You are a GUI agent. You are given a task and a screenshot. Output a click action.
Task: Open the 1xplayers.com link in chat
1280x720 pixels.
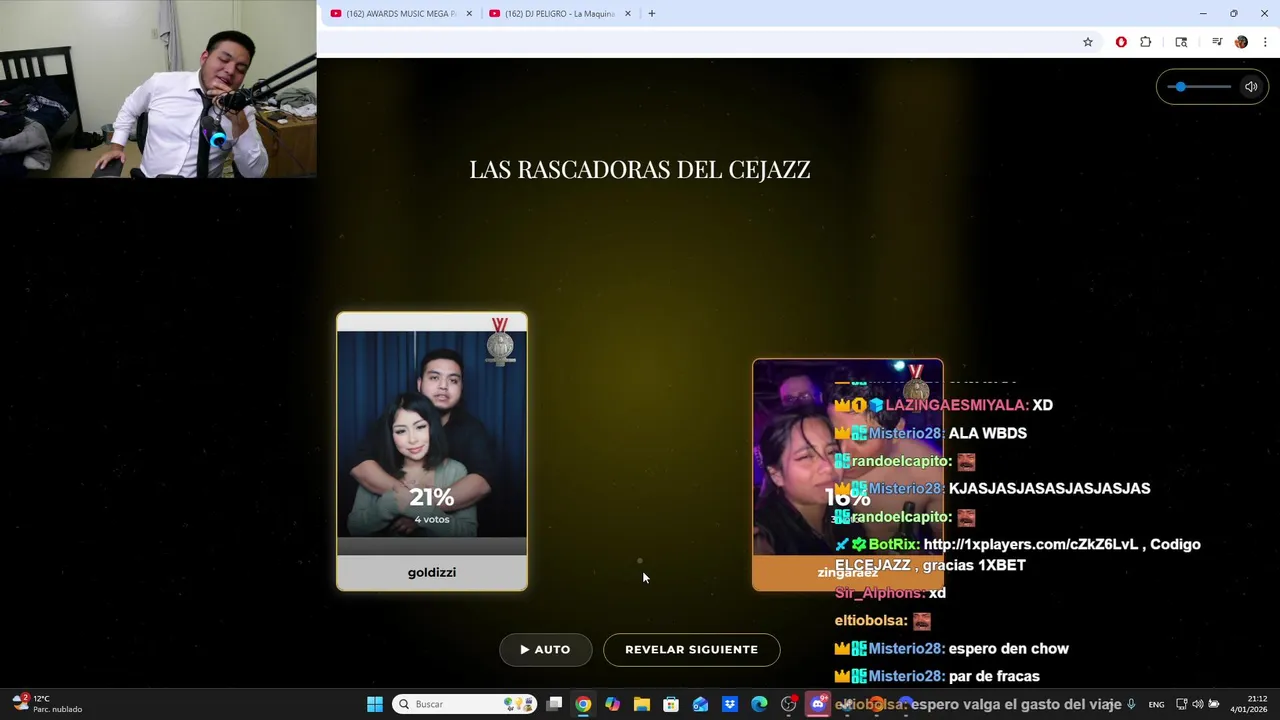coord(1031,544)
